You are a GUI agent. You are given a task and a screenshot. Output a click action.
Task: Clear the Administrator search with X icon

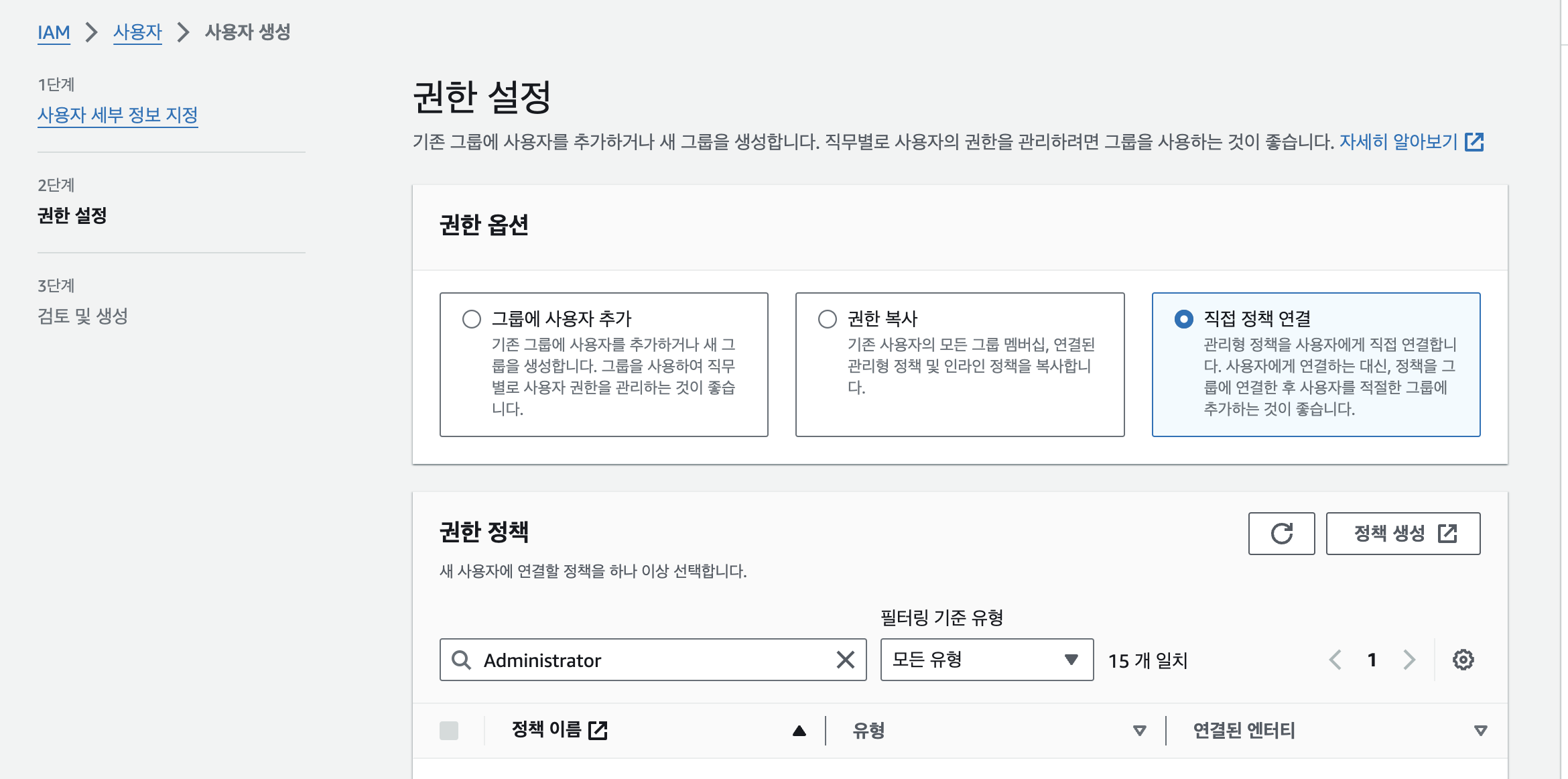point(845,660)
